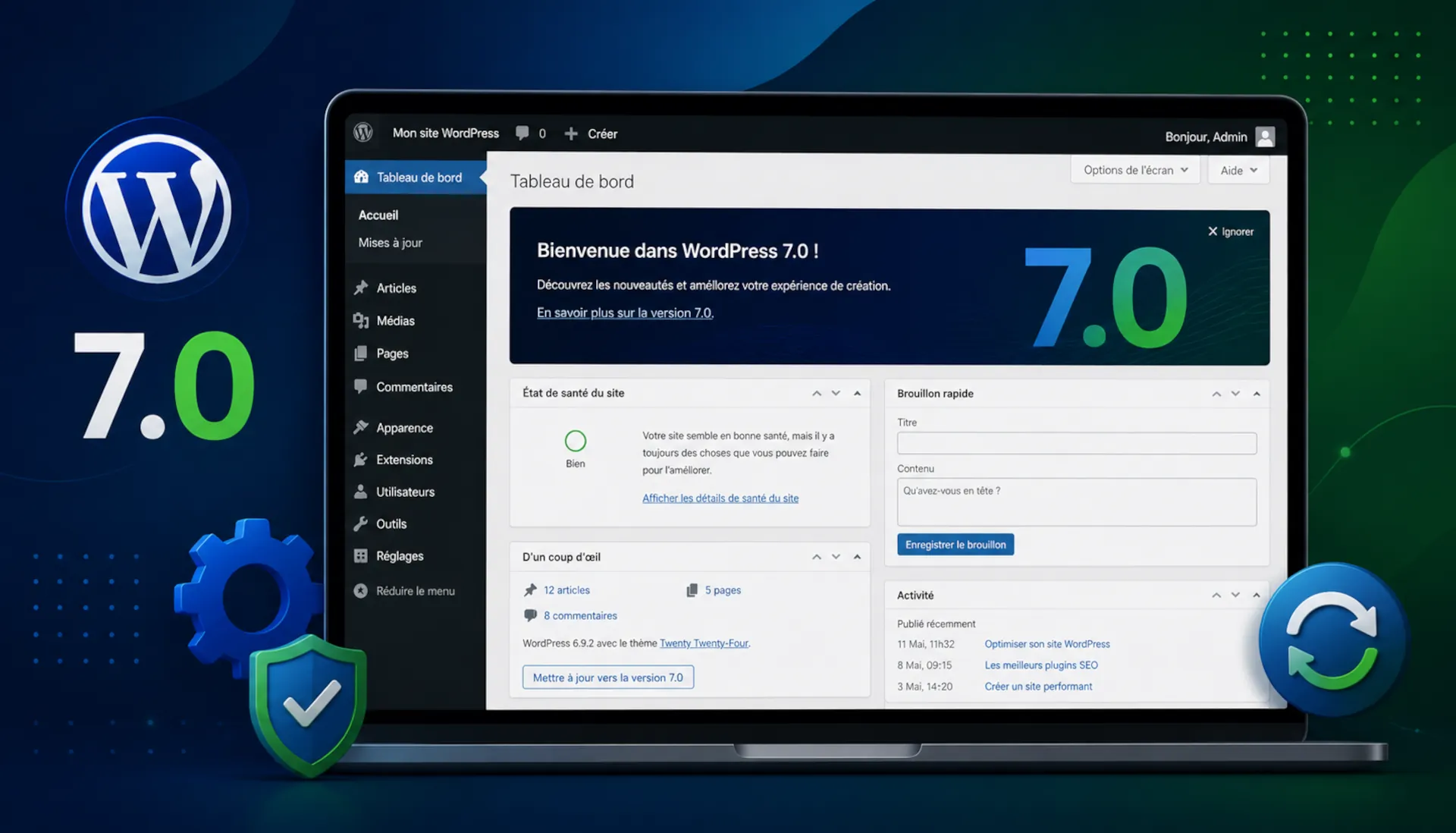Collapse the État de santé du site panel
Viewport: 1456px width, 833px height.
857,393
